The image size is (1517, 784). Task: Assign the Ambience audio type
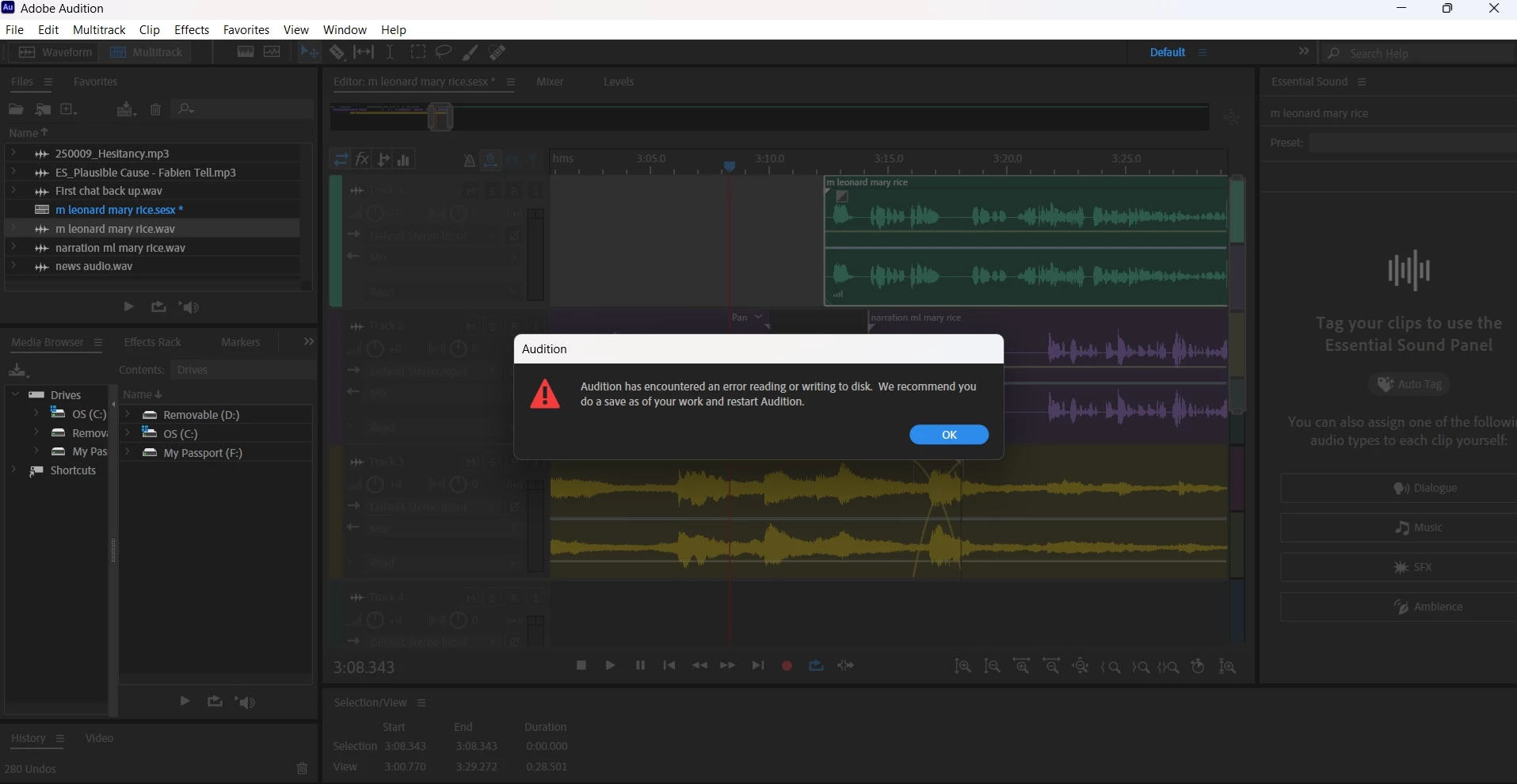(1400, 607)
